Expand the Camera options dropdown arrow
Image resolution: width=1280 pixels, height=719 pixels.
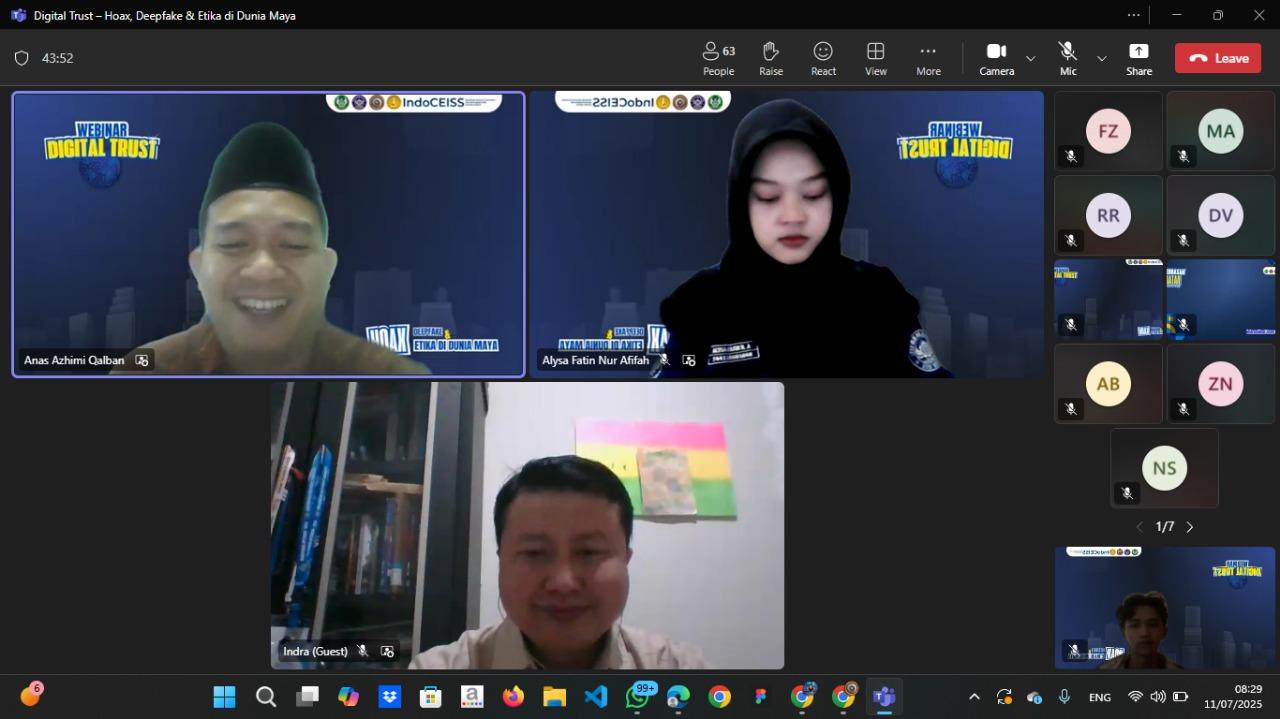coord(1030,58)
